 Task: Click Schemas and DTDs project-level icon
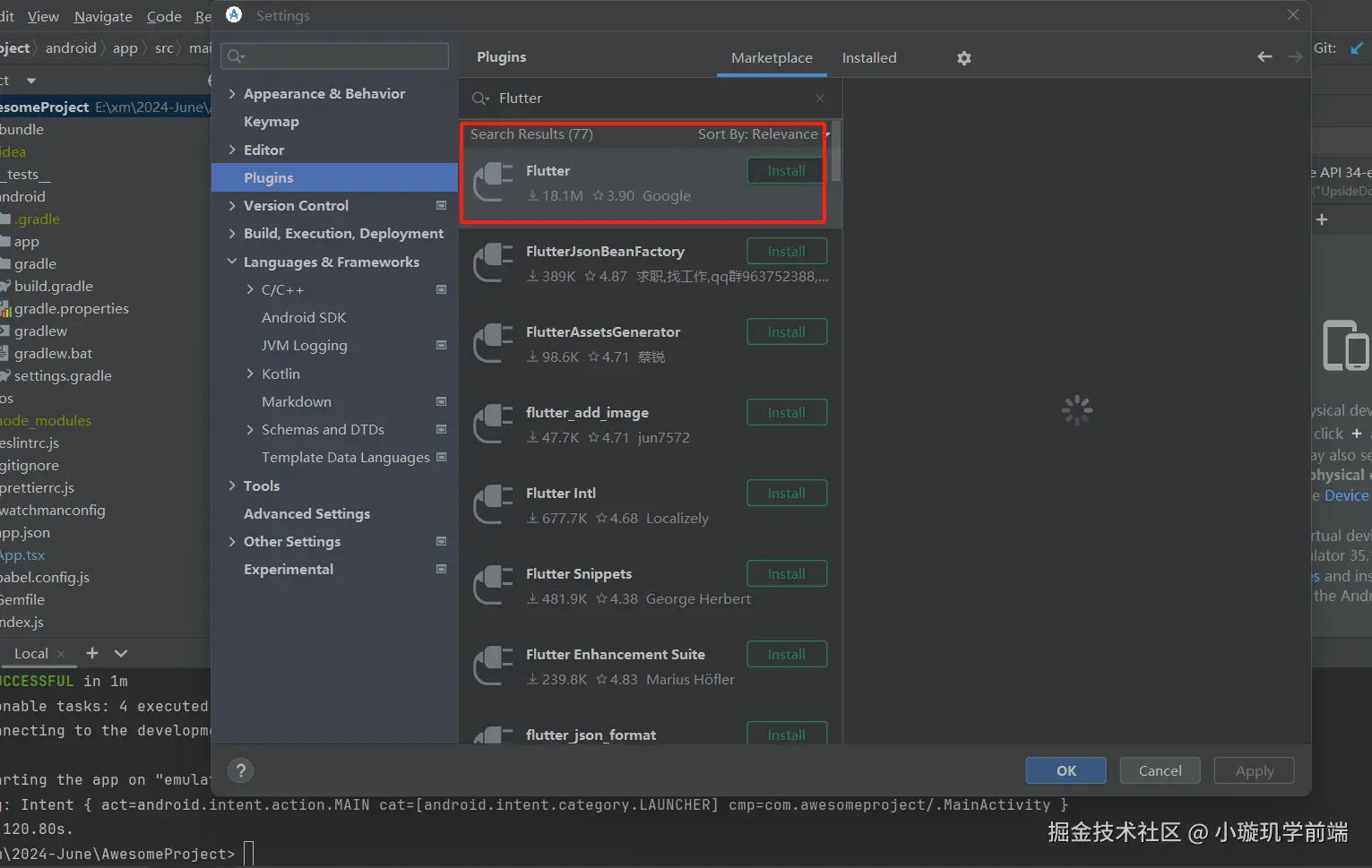point(441,429)
